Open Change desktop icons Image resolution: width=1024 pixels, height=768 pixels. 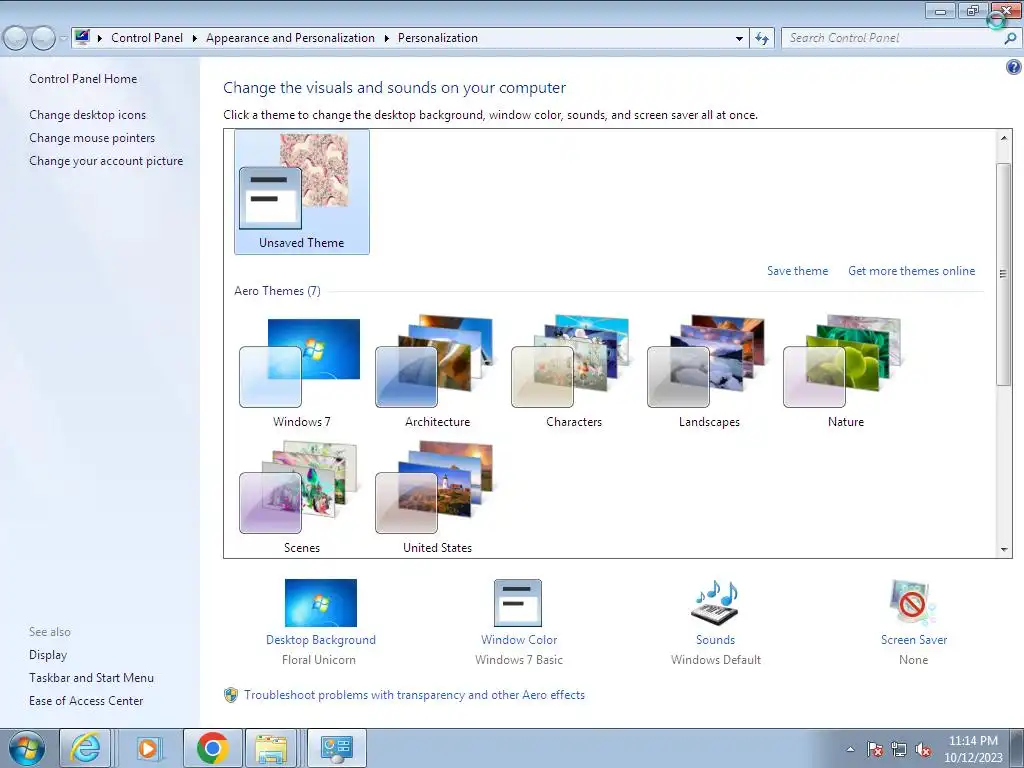(x=88, y=115)
